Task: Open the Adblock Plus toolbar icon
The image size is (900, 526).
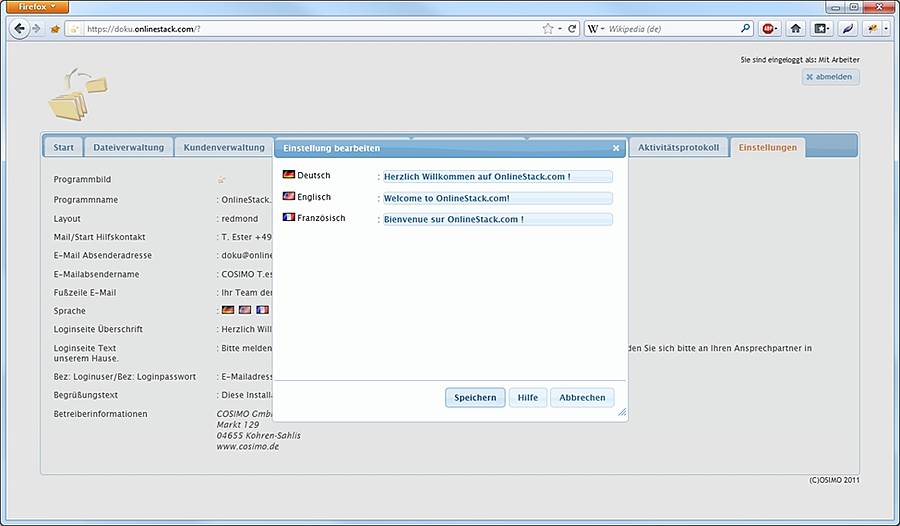Action: (769, 28)
